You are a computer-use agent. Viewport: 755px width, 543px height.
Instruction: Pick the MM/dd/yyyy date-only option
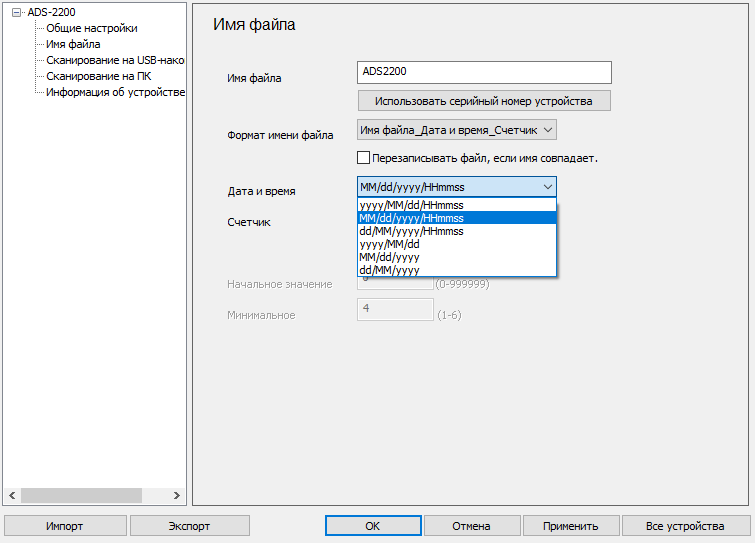tap(389, 257)
